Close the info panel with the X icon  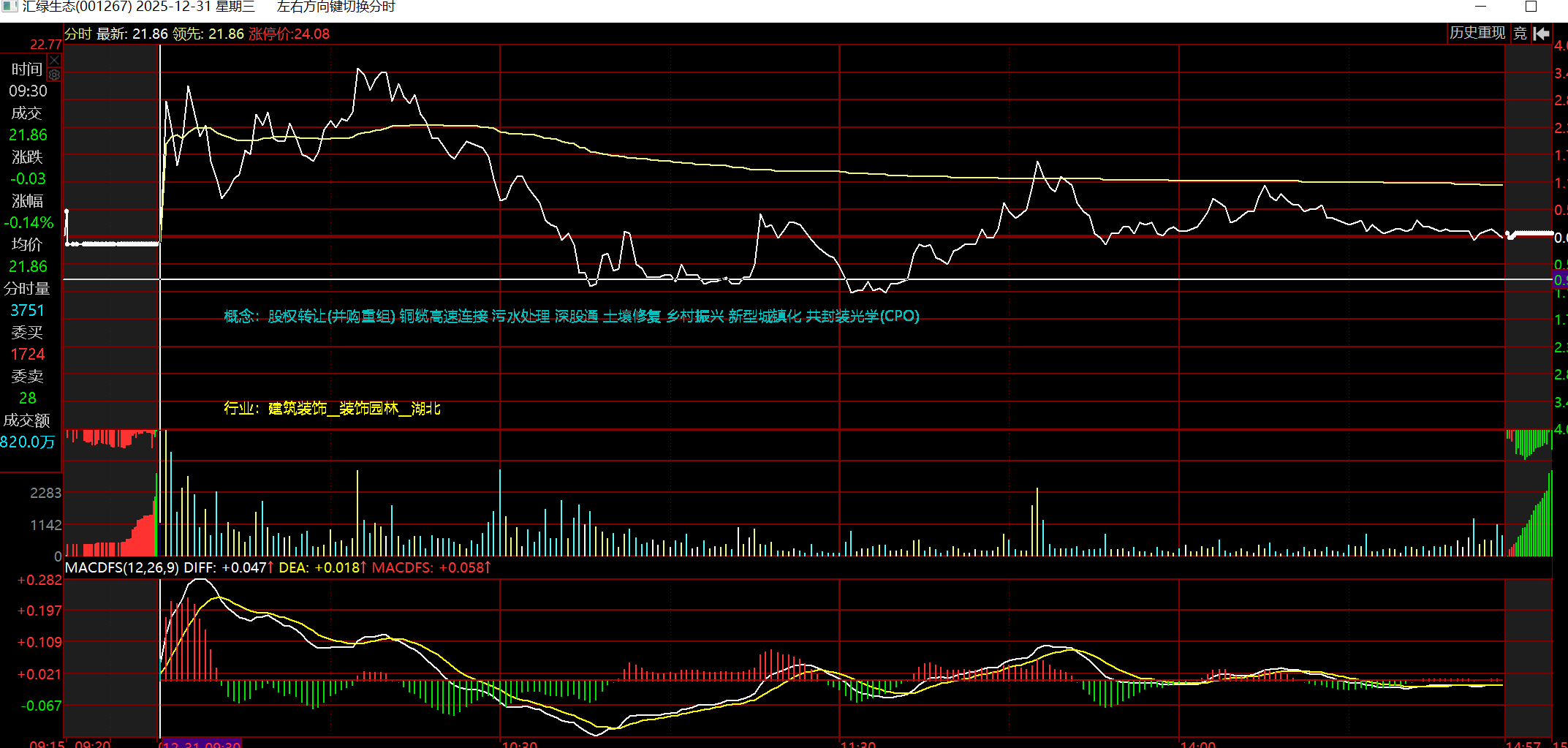click(x=54, y=60)
